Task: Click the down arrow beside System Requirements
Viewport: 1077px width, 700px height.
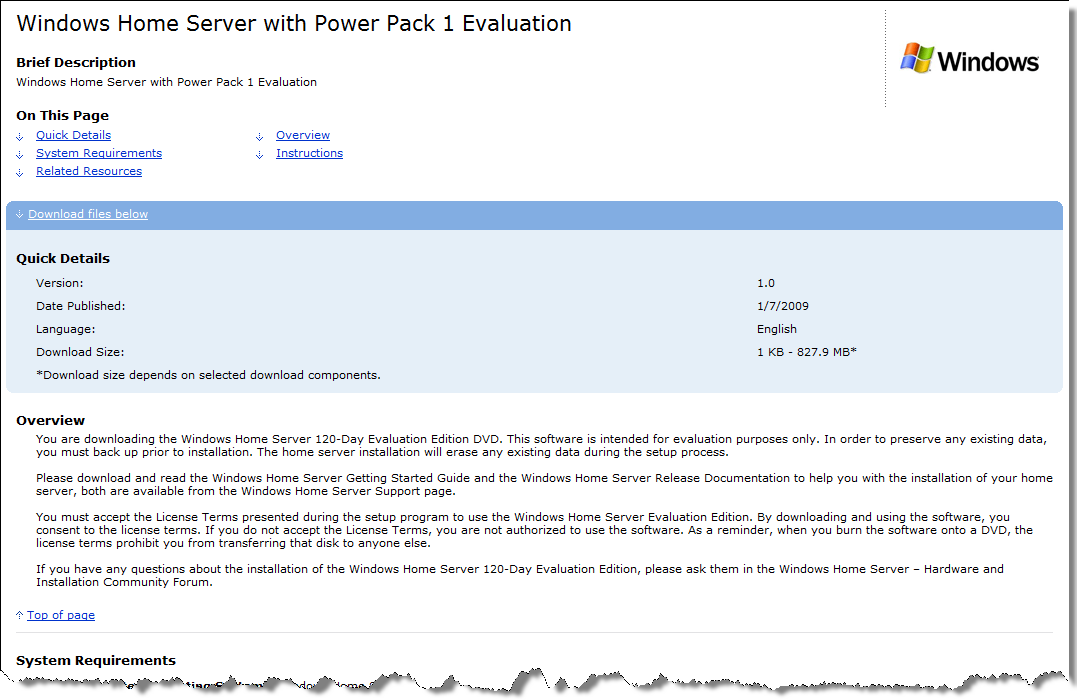Action: [x=20, y=155]
